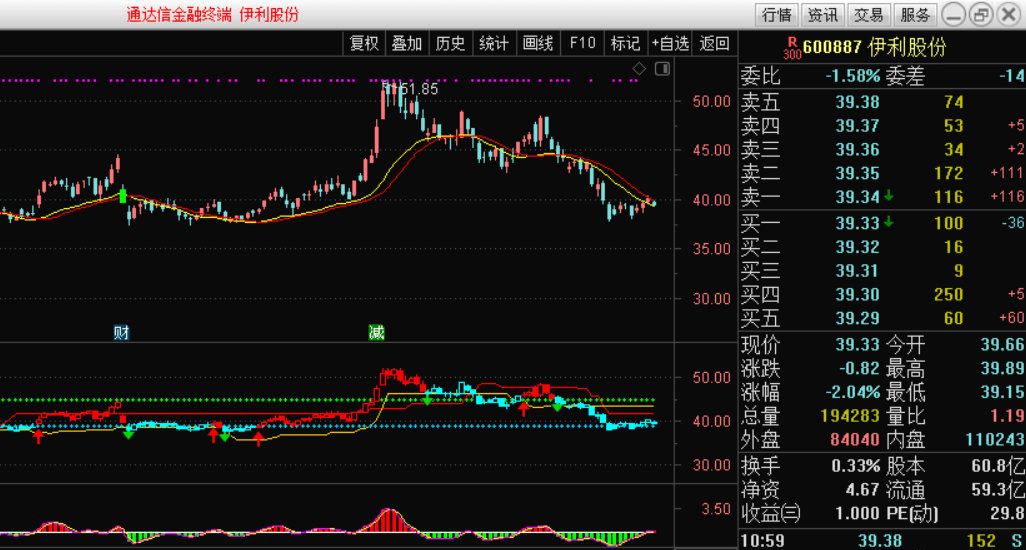Click 3.50 on bottom indicator axis
1026x550 pixels.
tap(716, 509)
